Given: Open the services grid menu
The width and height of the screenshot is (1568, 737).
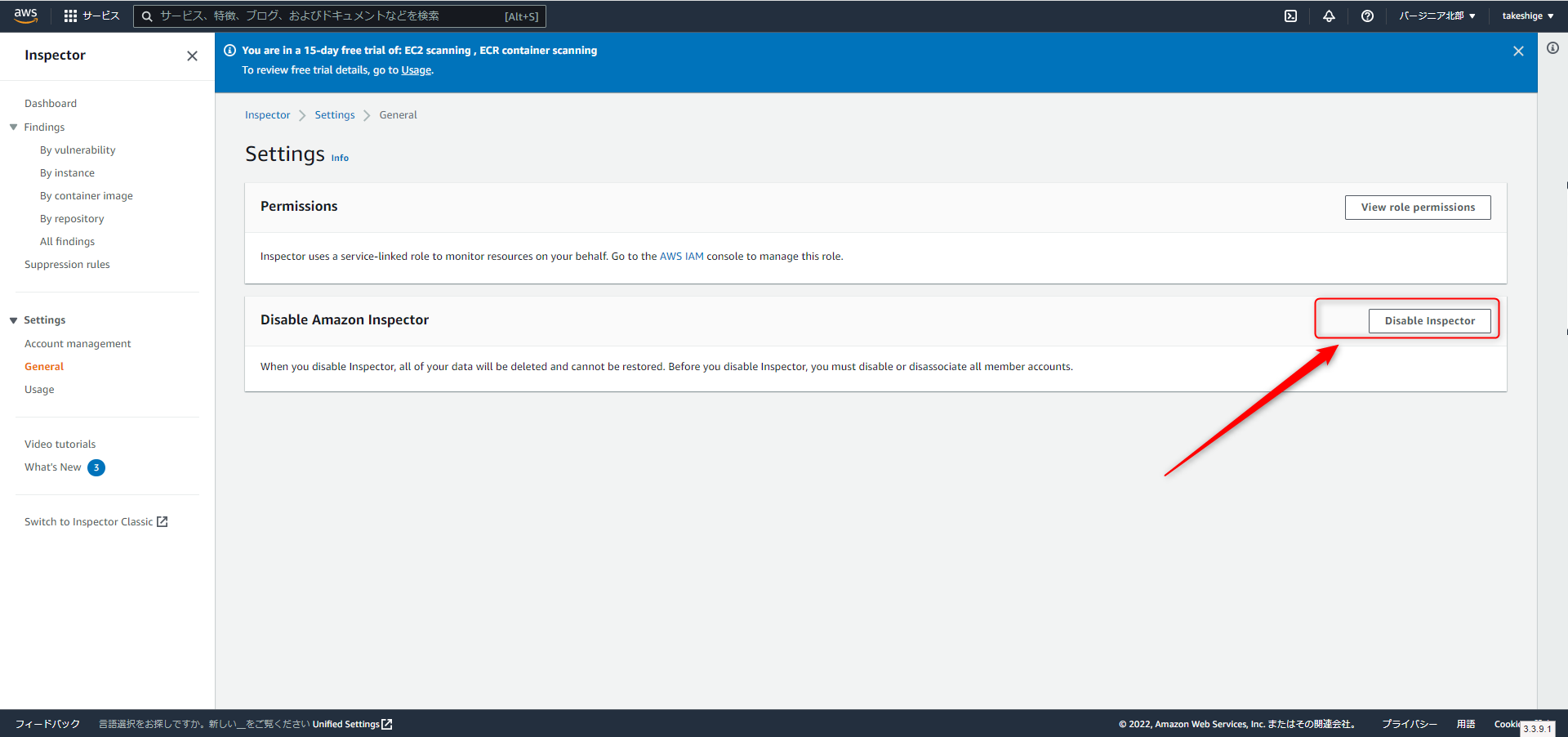Looking at the screenshot, I should pos(70,16).
